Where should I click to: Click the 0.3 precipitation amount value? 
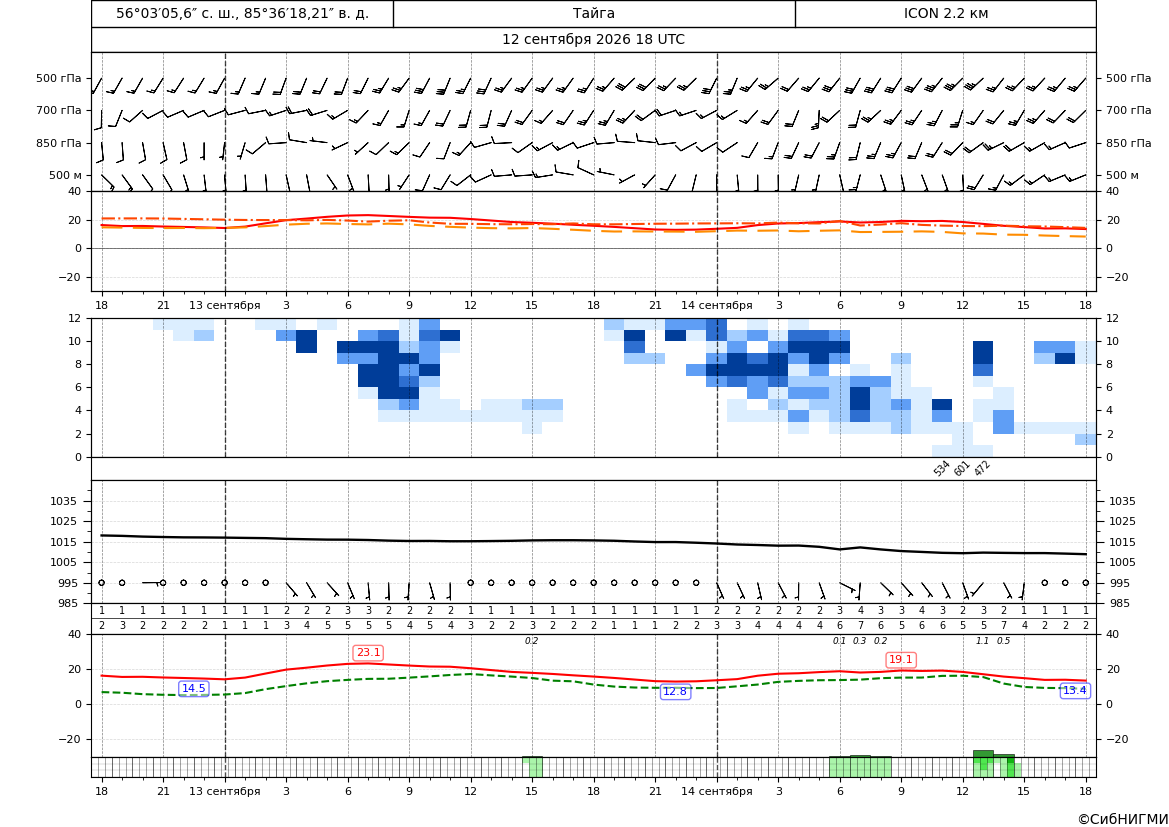point(860,641)
